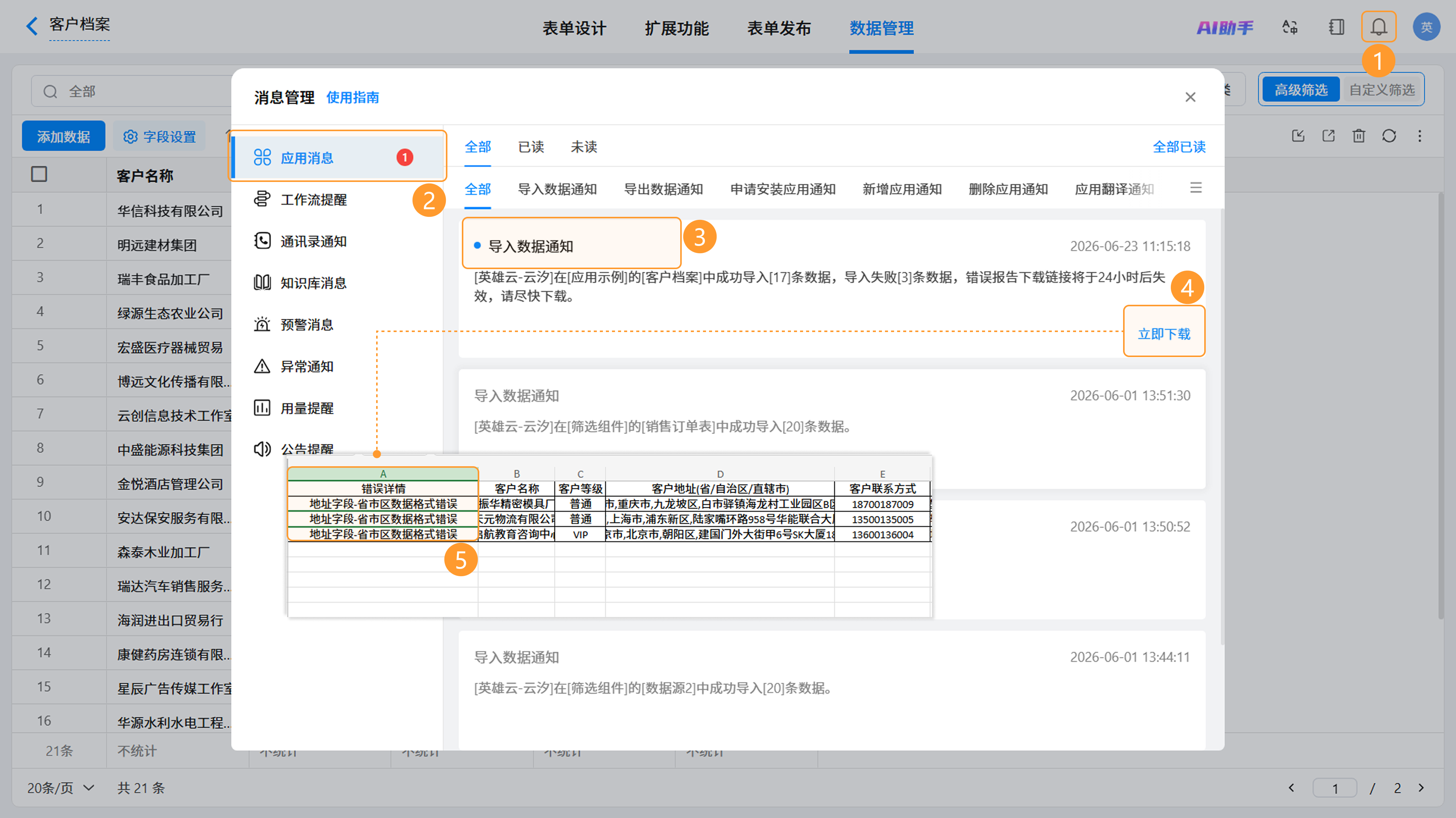Open the notification bell icon
Image resolution: width=1456 pixels, height=818 pixels.
(x=1378, y=27)
